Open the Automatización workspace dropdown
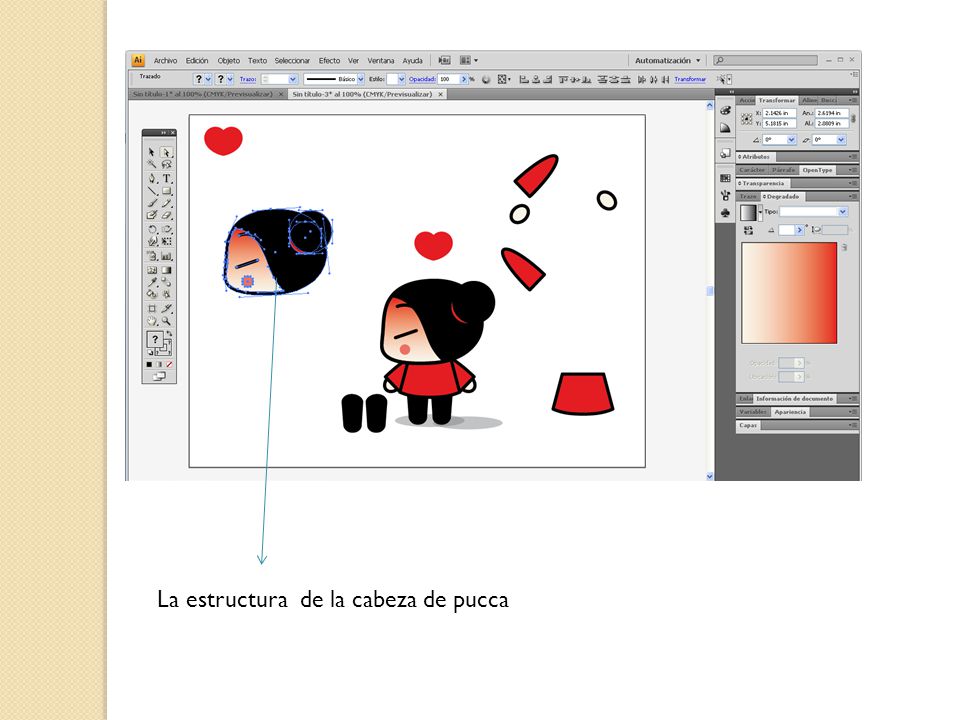960x720 pixels. 667,61
